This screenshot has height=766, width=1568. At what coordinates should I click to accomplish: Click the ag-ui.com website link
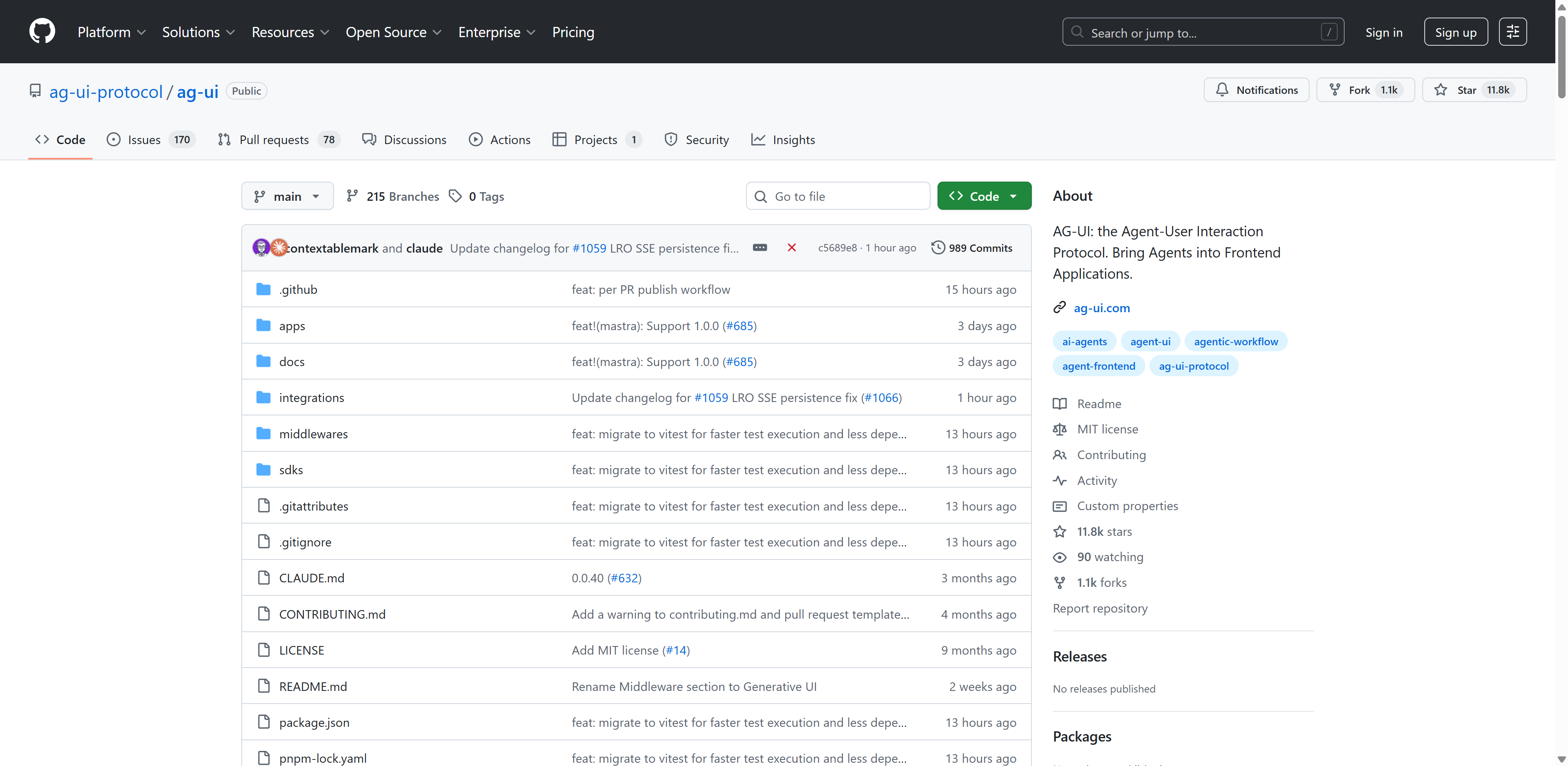coord(1101,308)
